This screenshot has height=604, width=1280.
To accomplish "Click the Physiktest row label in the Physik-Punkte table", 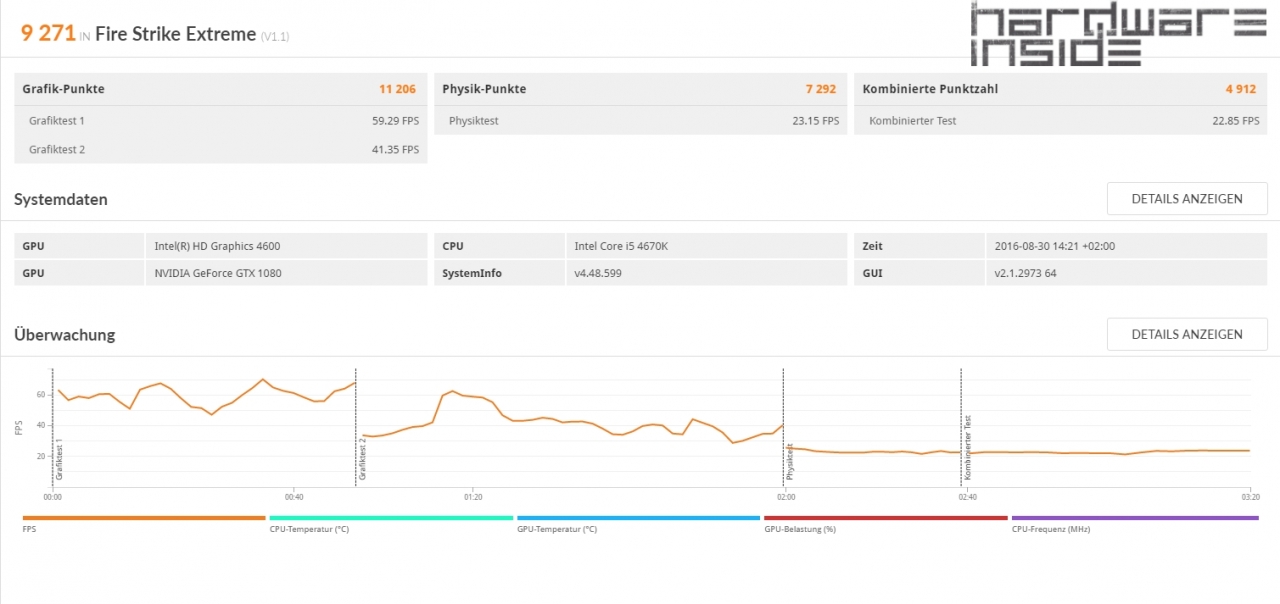I will (x=474, y=121).
